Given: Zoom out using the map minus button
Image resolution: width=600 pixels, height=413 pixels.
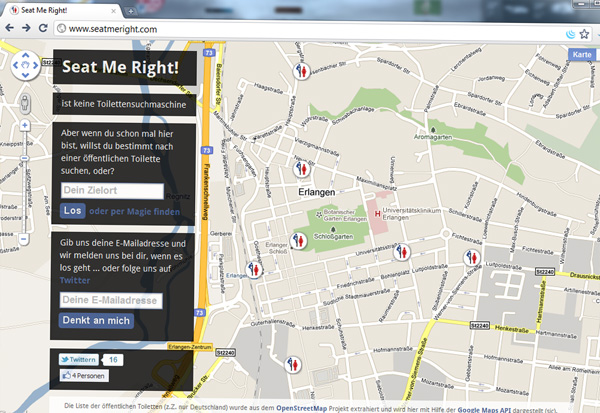Looking at the screenshot, I should (x=23, y=240).
